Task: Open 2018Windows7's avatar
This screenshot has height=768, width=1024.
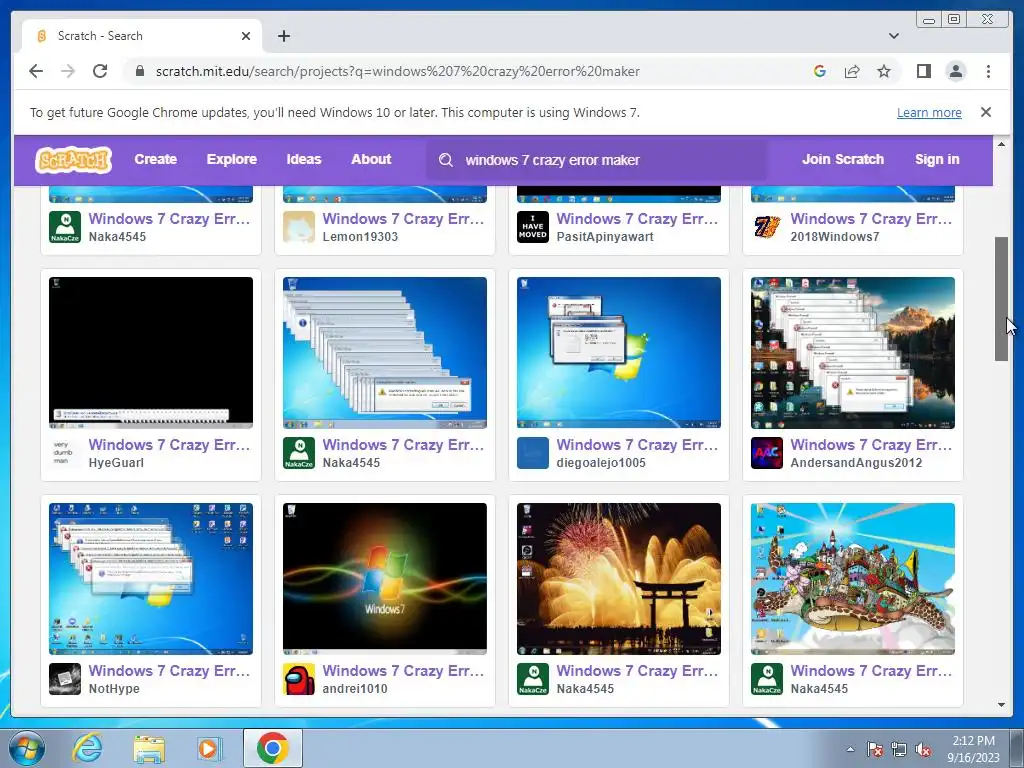Action: [x=767, y=227]
